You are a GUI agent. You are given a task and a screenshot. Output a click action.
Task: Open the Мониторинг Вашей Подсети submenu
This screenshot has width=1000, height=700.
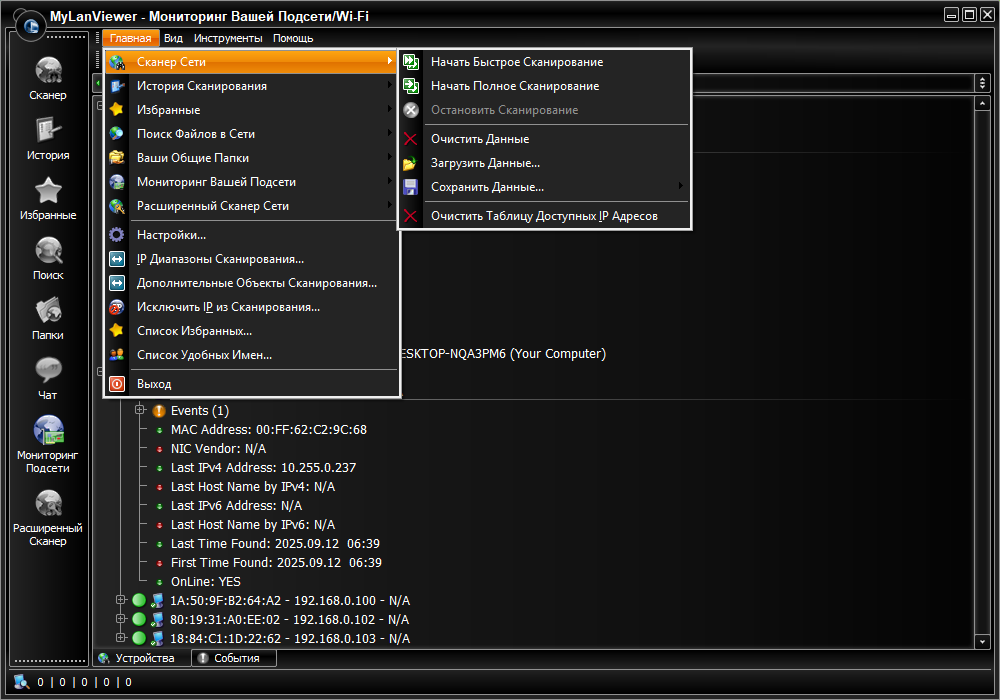point(251,182)
